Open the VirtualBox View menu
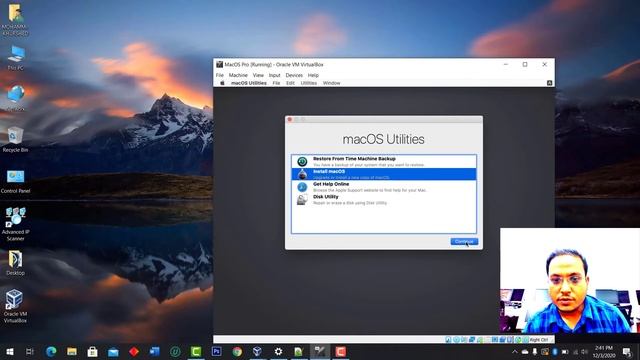Screen dimensions: 640x360 coord(258,75)
